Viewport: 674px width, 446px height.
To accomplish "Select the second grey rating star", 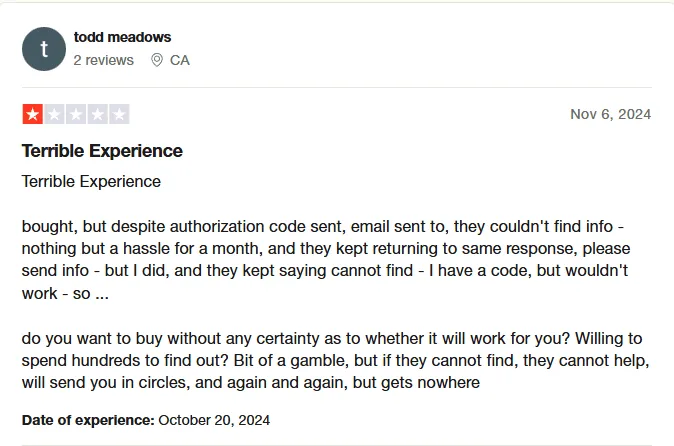I will (54, 114).
